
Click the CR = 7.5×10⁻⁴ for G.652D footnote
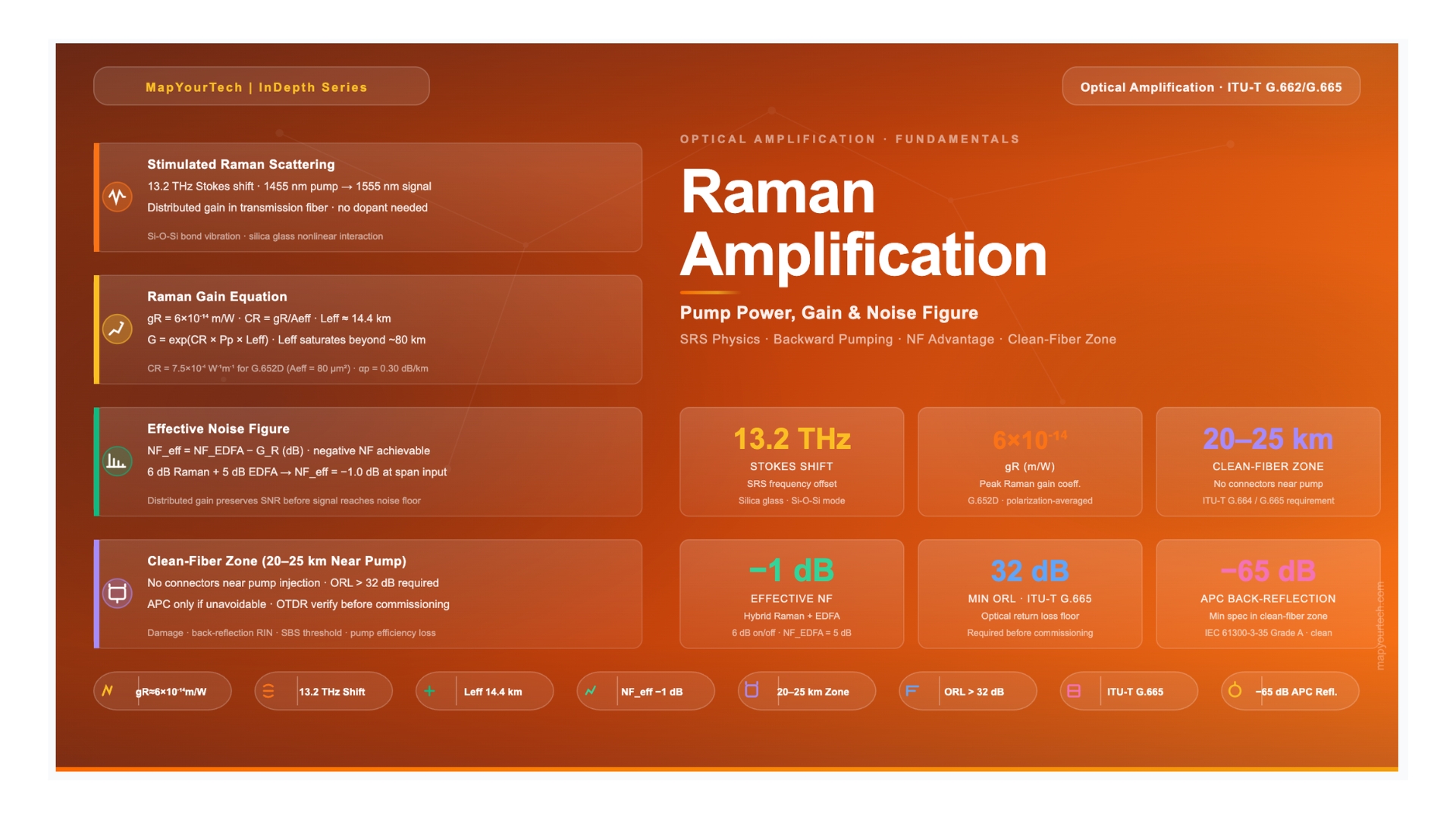pyautogui.click(x=287, y=369)
